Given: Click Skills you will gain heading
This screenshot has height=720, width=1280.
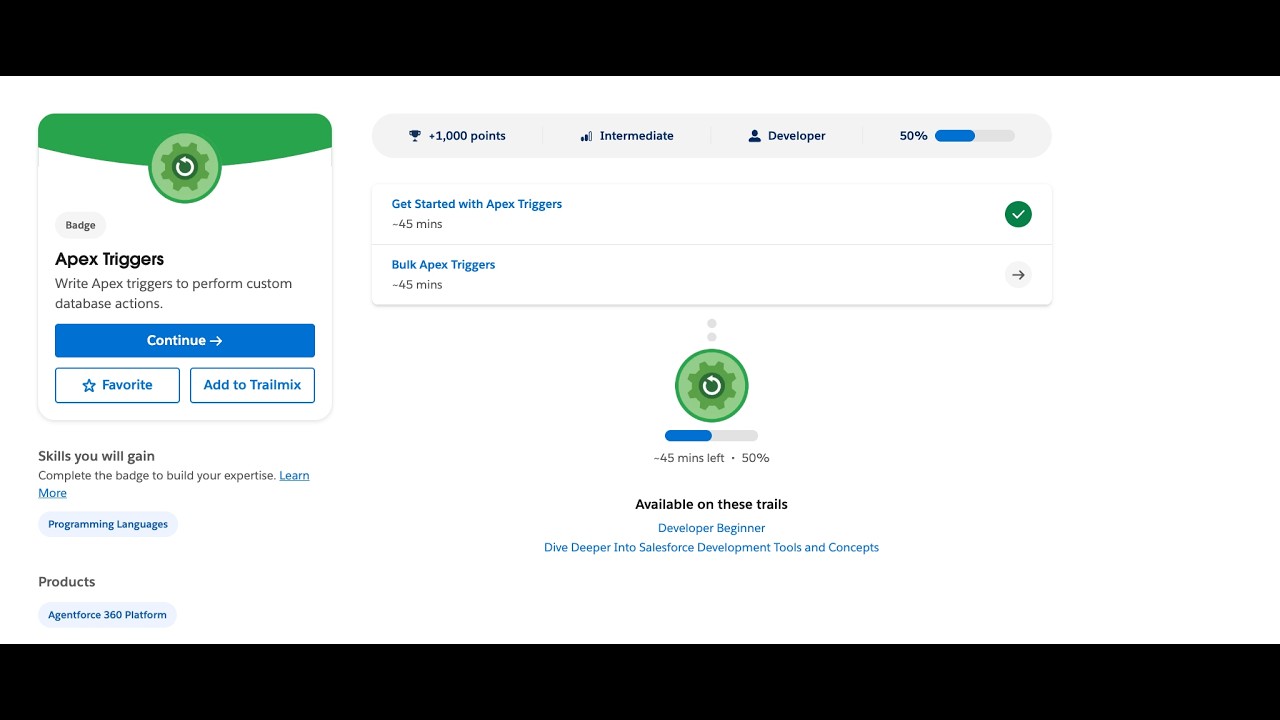Looking at the screenshot, I should point(97,456).
